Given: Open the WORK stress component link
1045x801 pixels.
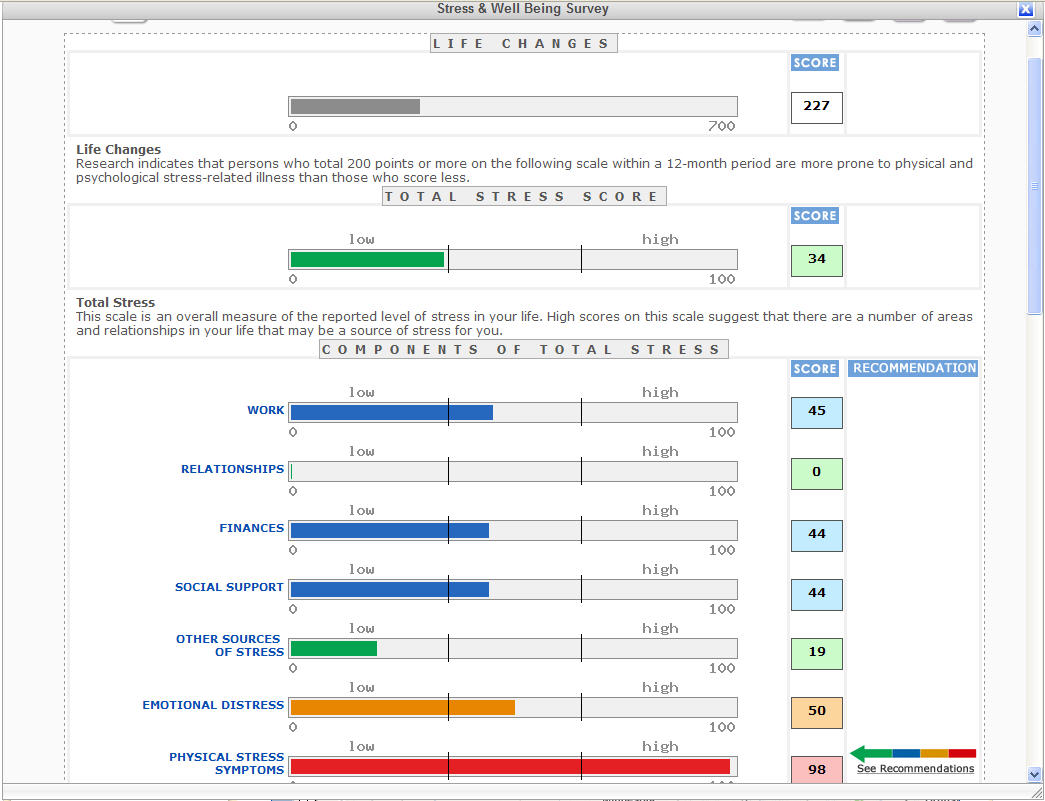Looking at the screenshot, I should (265, 410).
